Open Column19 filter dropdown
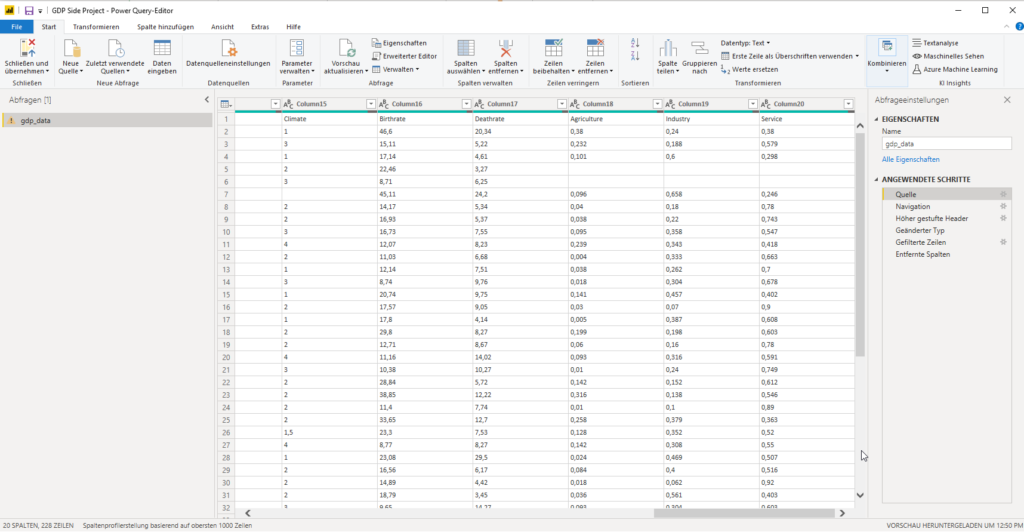This screenshot has height=532, width=1024. coord(752,104)
